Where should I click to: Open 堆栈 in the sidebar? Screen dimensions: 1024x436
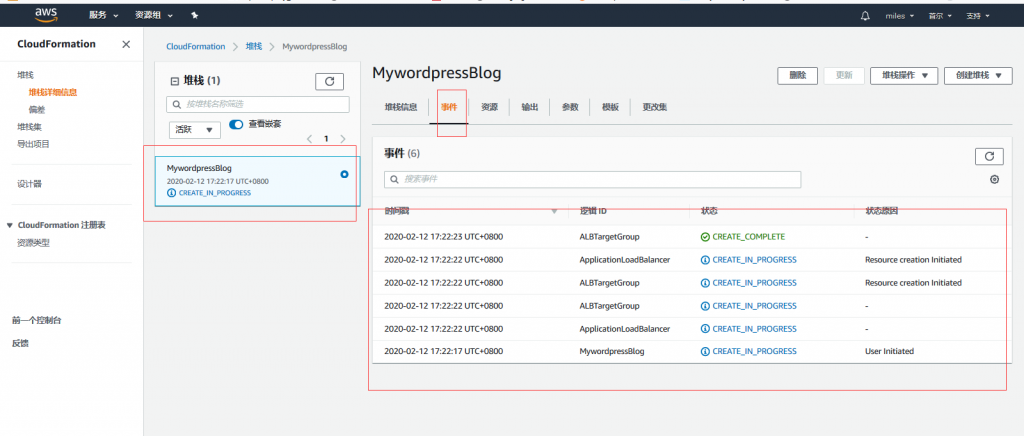25,76
